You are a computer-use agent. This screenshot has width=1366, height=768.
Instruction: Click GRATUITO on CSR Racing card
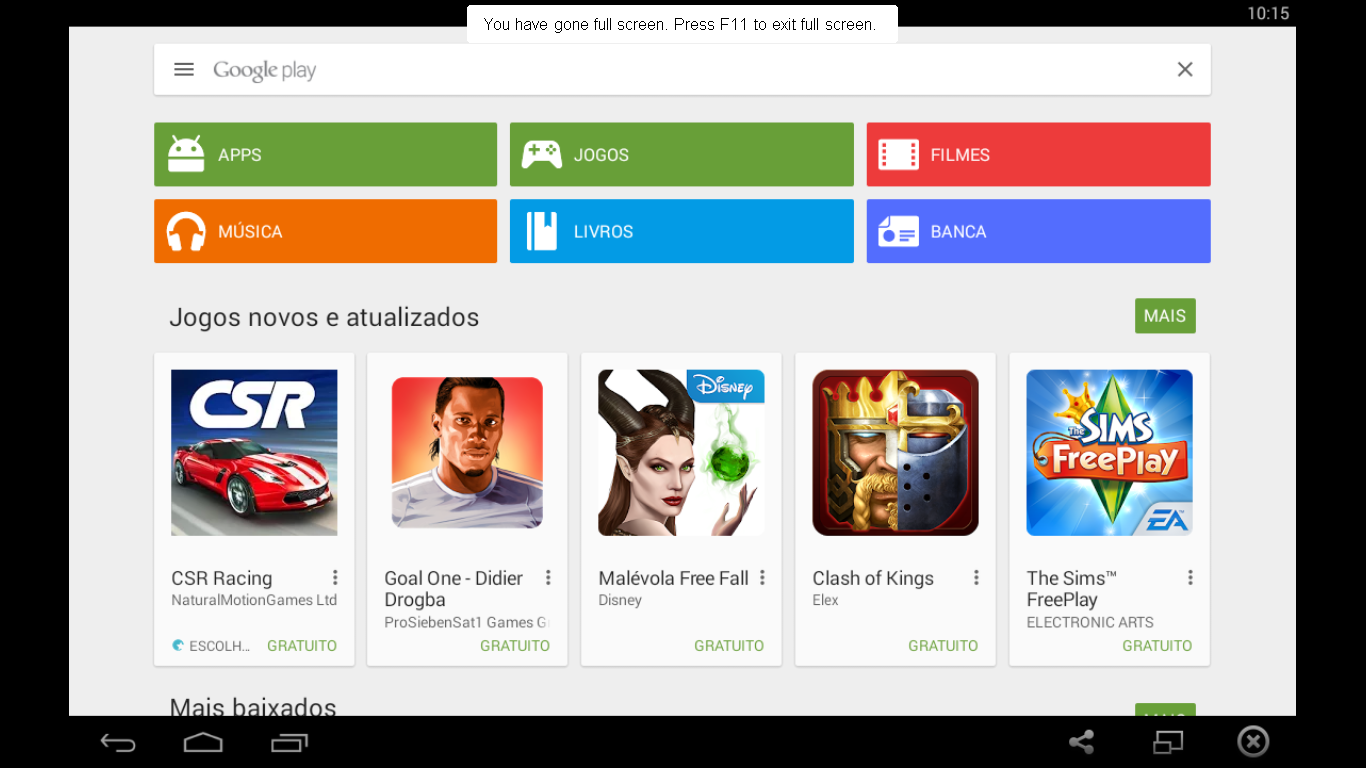click(302, 646)
